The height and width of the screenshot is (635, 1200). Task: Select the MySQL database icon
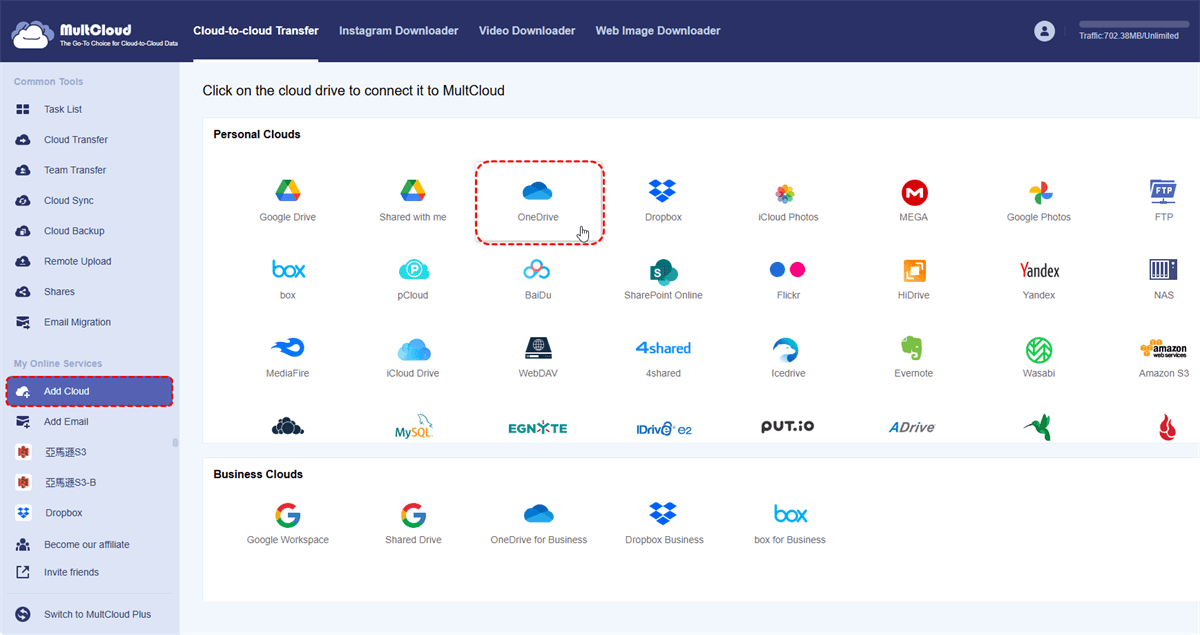[x=414, y=427]
